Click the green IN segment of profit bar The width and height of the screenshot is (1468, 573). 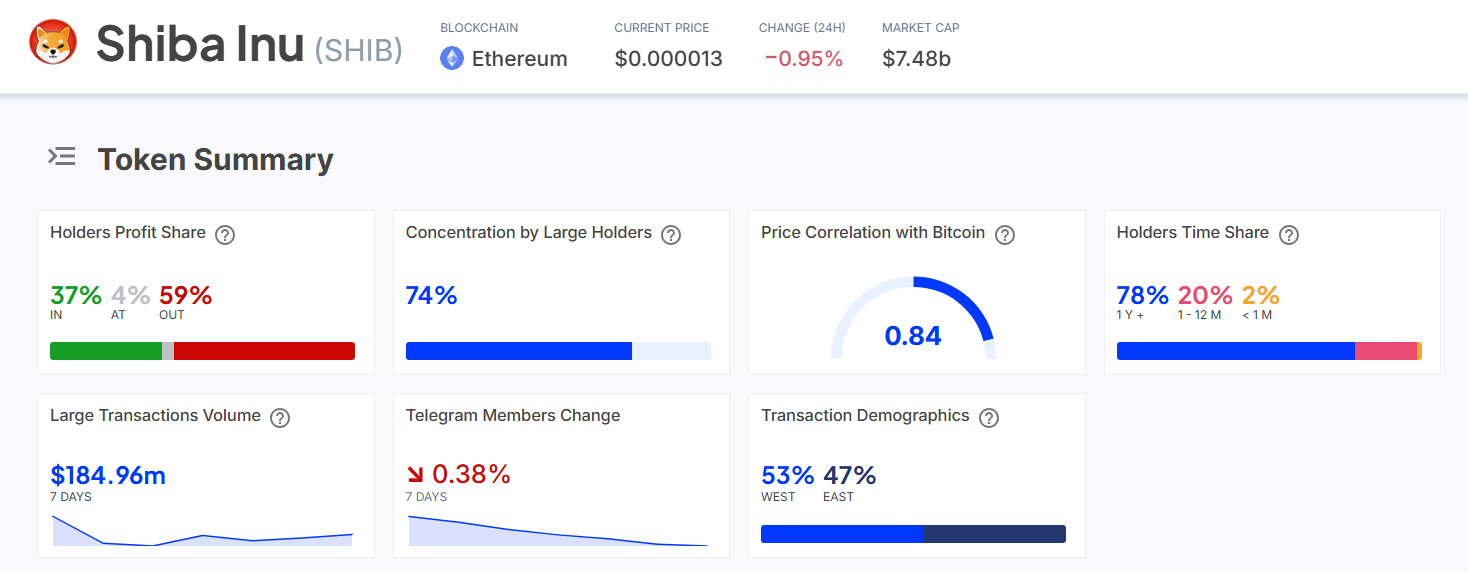pos(105,351)
